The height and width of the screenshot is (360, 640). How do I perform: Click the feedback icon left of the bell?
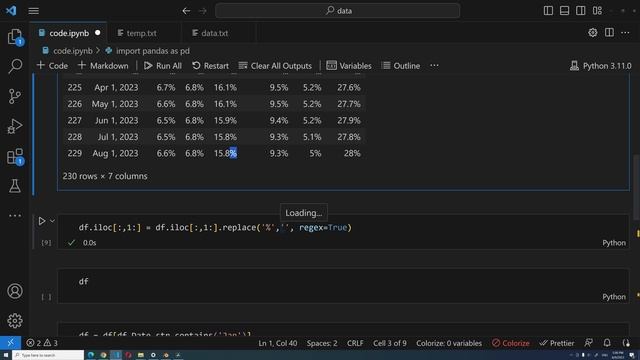pos(589,343)
